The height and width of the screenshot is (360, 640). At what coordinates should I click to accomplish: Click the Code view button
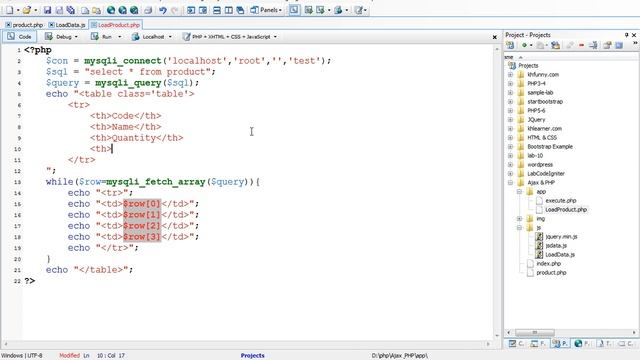(20, 37)
